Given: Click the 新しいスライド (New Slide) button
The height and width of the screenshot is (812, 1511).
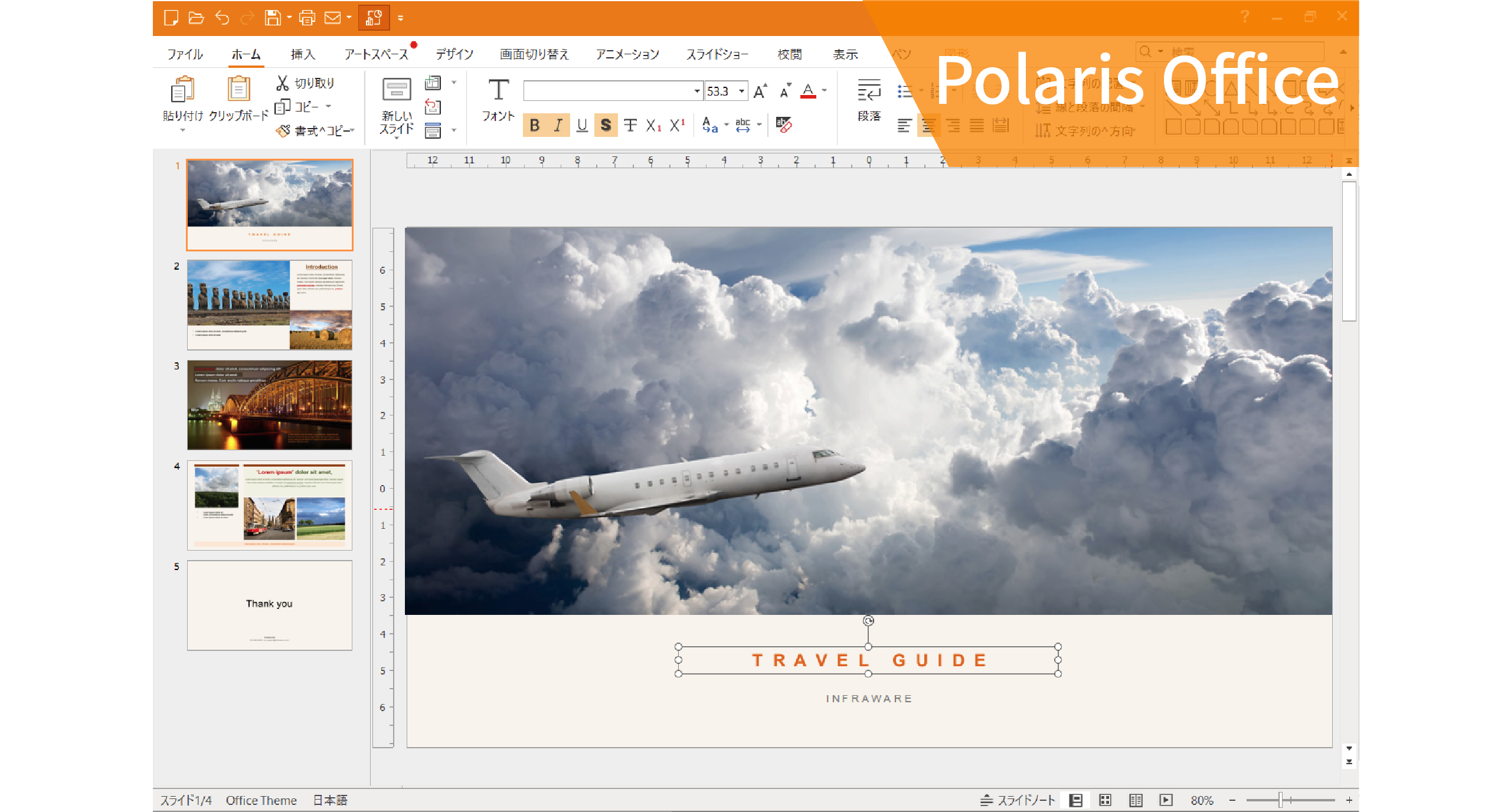Looking at the screenshot, I should pos(397,106).
